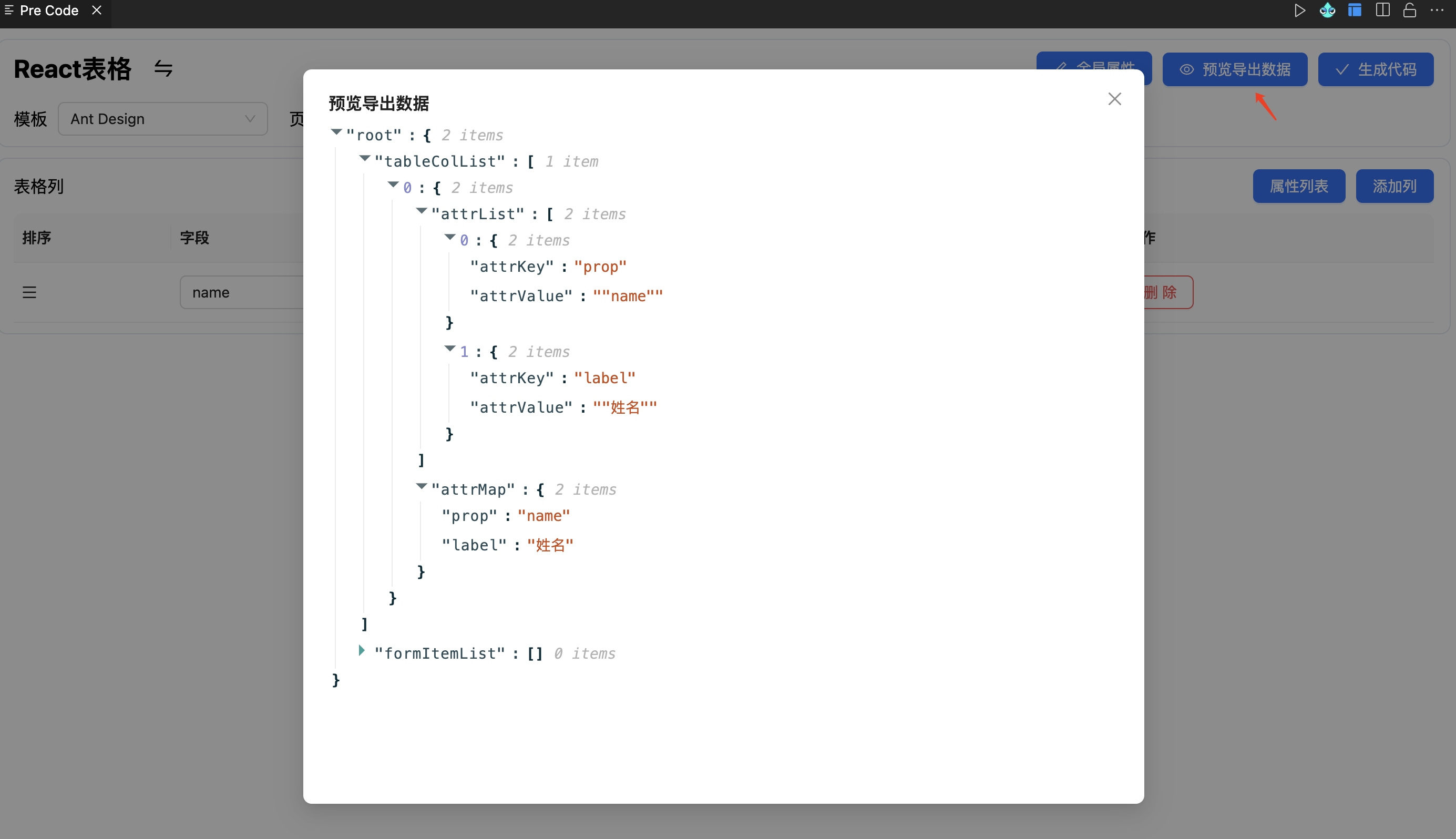Collapse the "root" JSON node
The image size is (1456, 839).
336,132
